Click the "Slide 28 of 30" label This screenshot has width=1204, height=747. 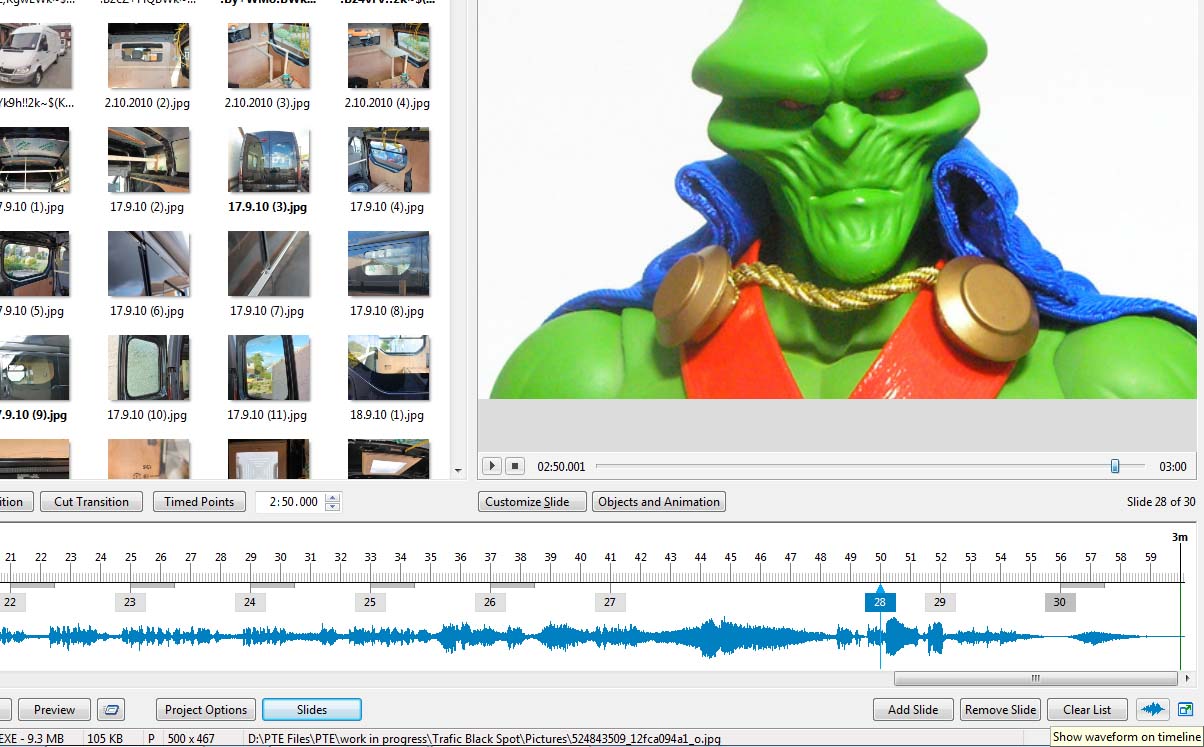[x=1160, y=502]
